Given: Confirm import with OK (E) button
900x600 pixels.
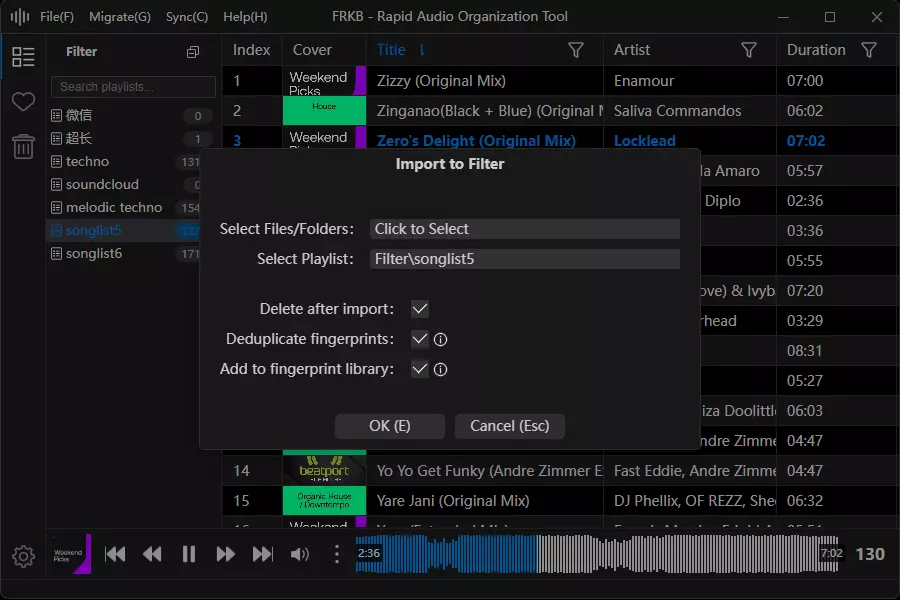Looking at the screenshot, I should point(389,426).
